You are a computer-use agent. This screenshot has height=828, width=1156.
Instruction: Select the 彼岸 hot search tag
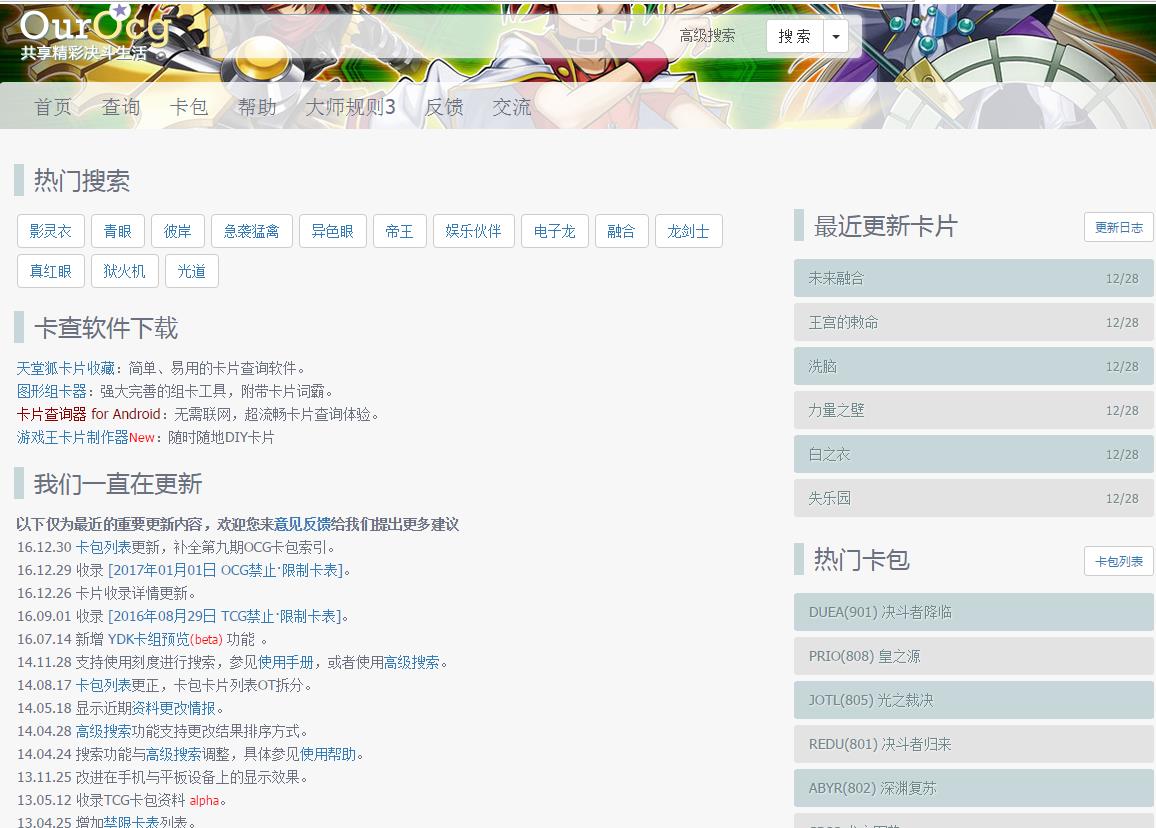tap(178, 232)
